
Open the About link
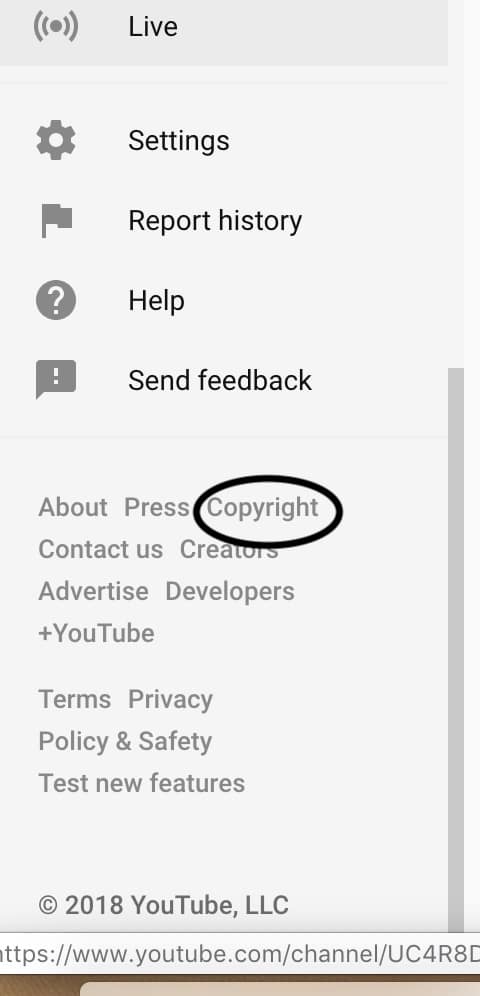point(73,507)
